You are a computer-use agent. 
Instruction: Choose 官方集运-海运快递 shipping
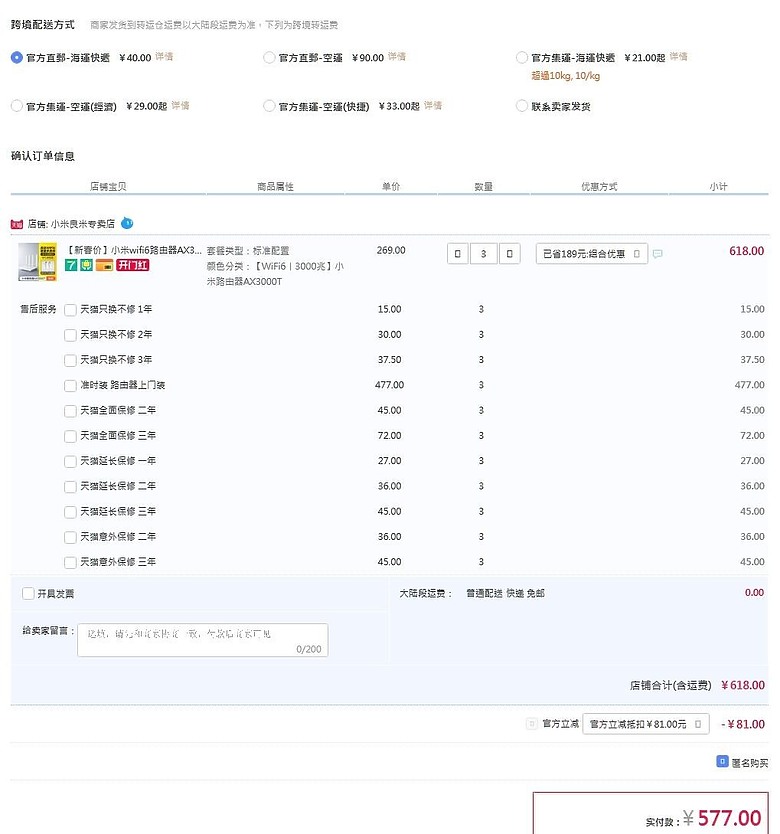coord(522,57)
